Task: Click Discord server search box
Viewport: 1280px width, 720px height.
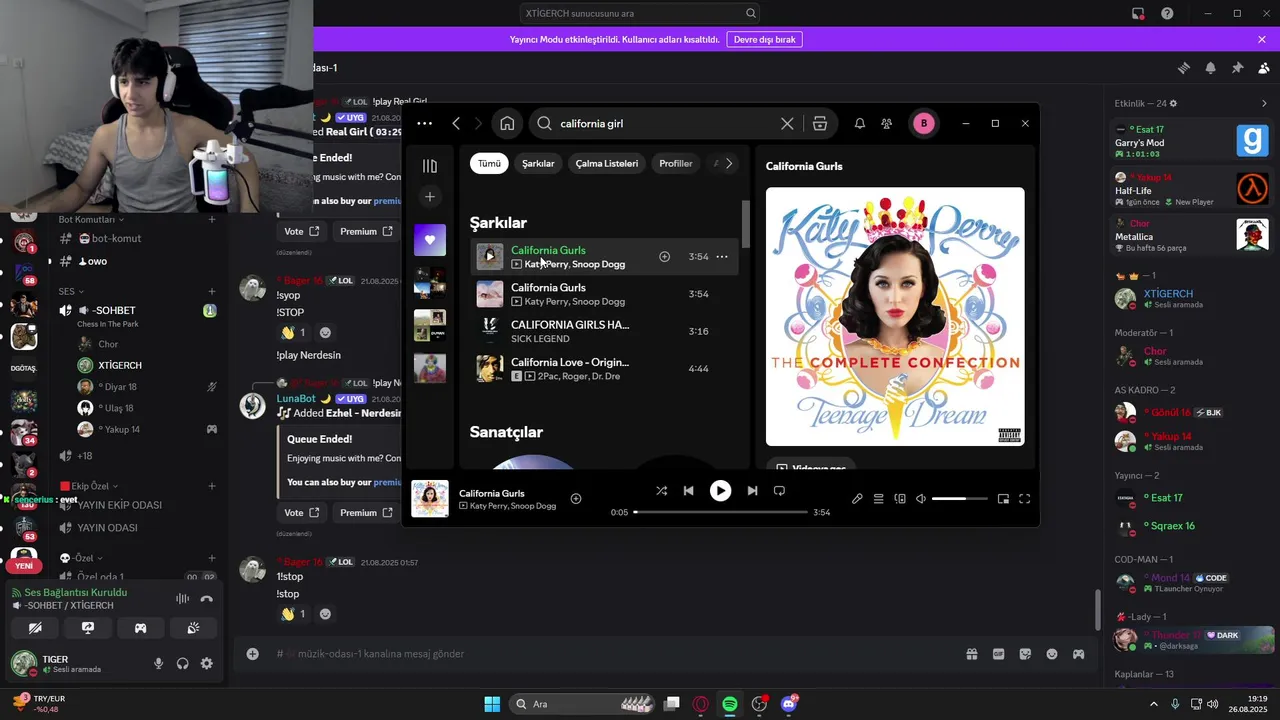Action: click(641, 13)
